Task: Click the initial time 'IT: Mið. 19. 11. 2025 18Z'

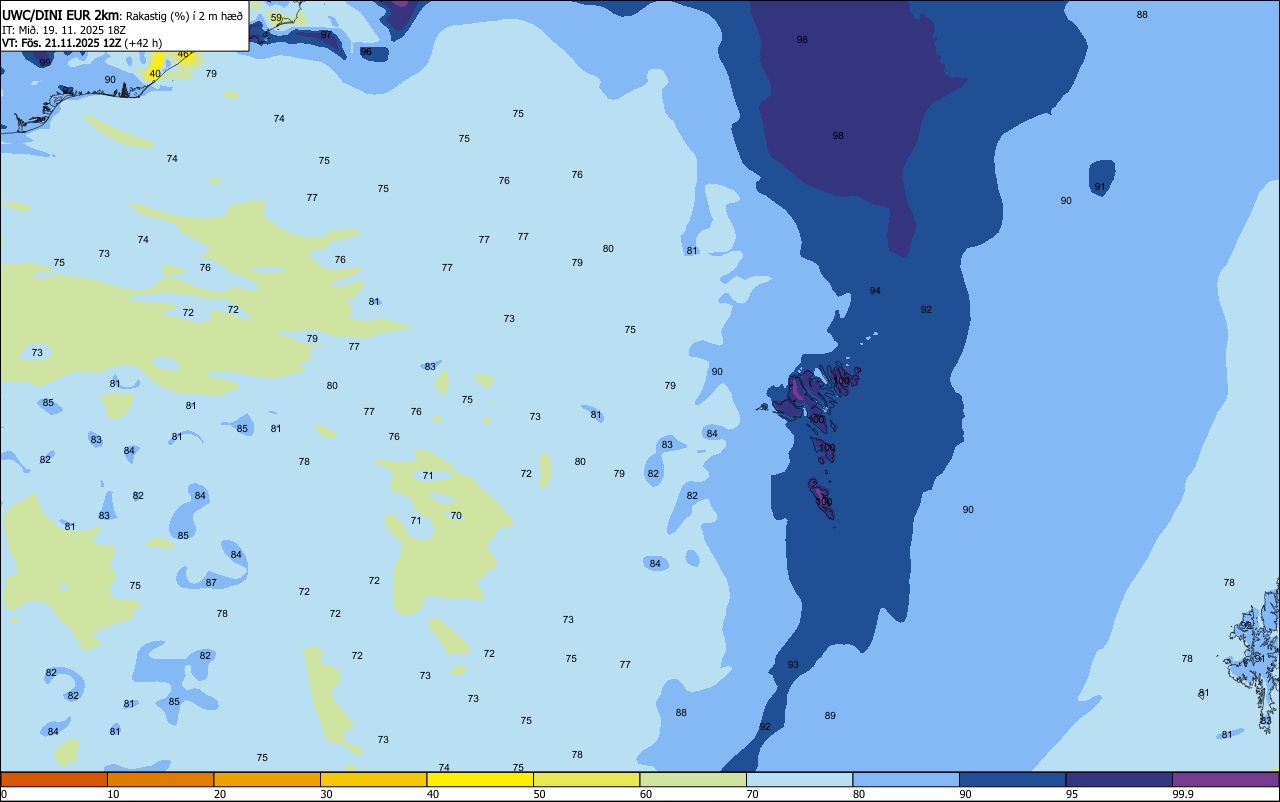Action: click(x=64, y=29)
